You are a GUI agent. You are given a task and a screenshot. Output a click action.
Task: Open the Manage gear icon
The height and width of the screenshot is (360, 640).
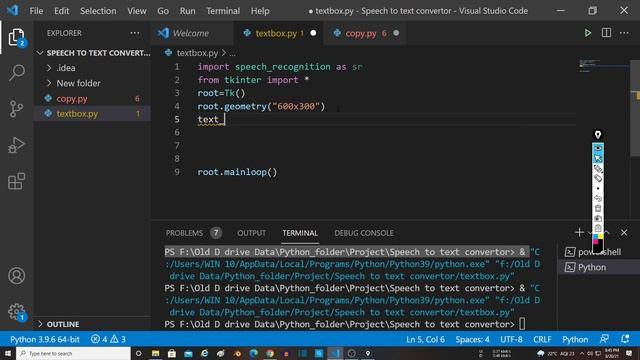click(x=16, y=312)
